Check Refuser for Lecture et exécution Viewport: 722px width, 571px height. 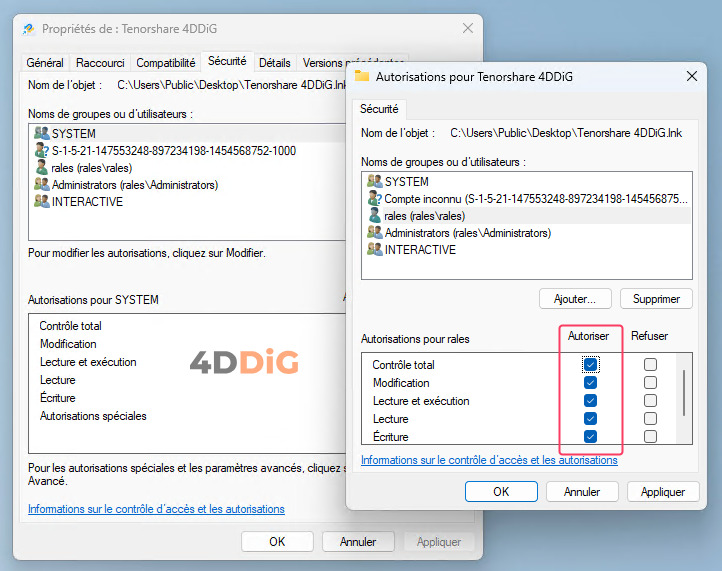(650, 401)
